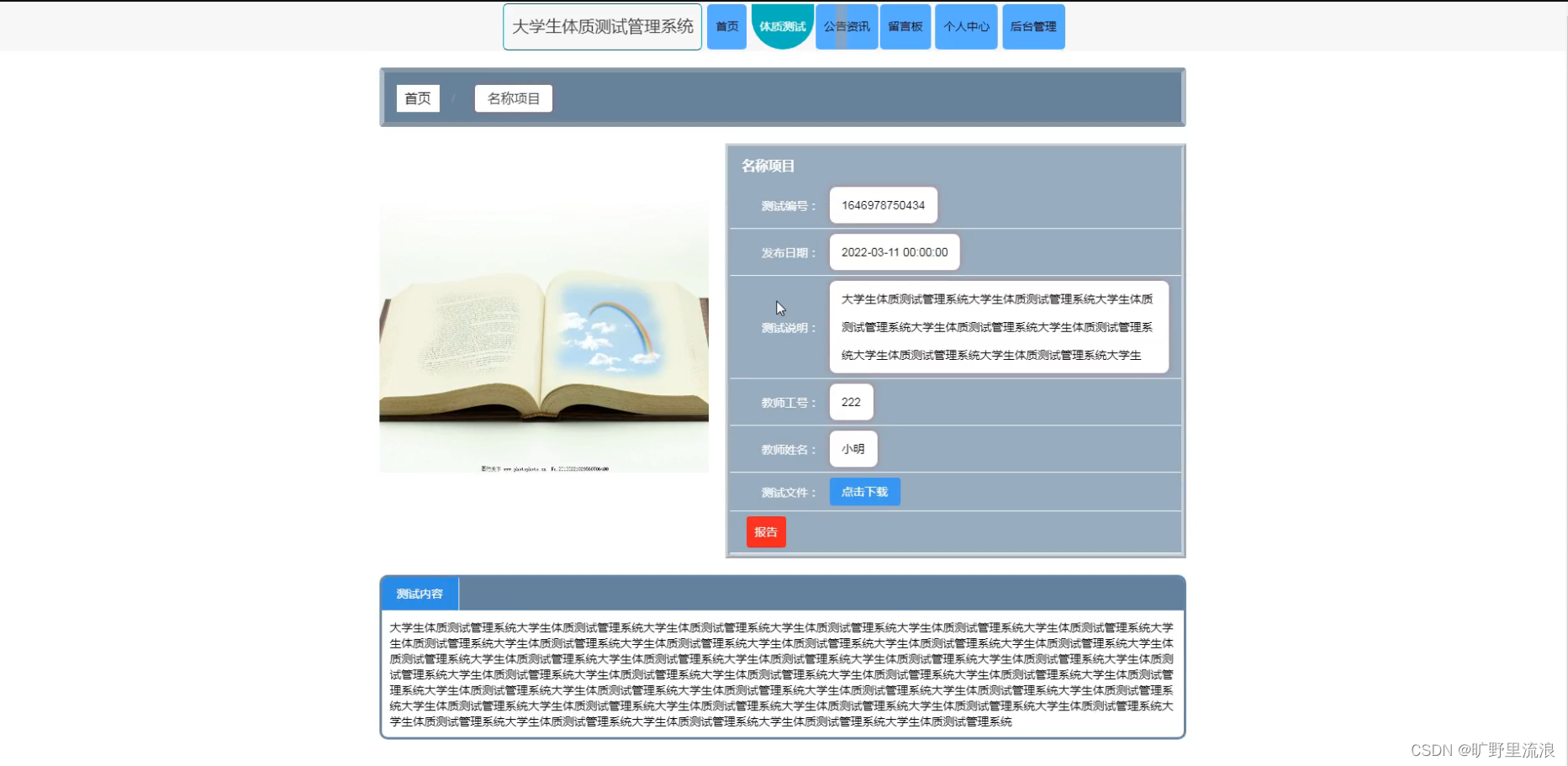Click the red 报告 report button
The height and width of the screenshot is (766, 1568).
pos(766,531)
